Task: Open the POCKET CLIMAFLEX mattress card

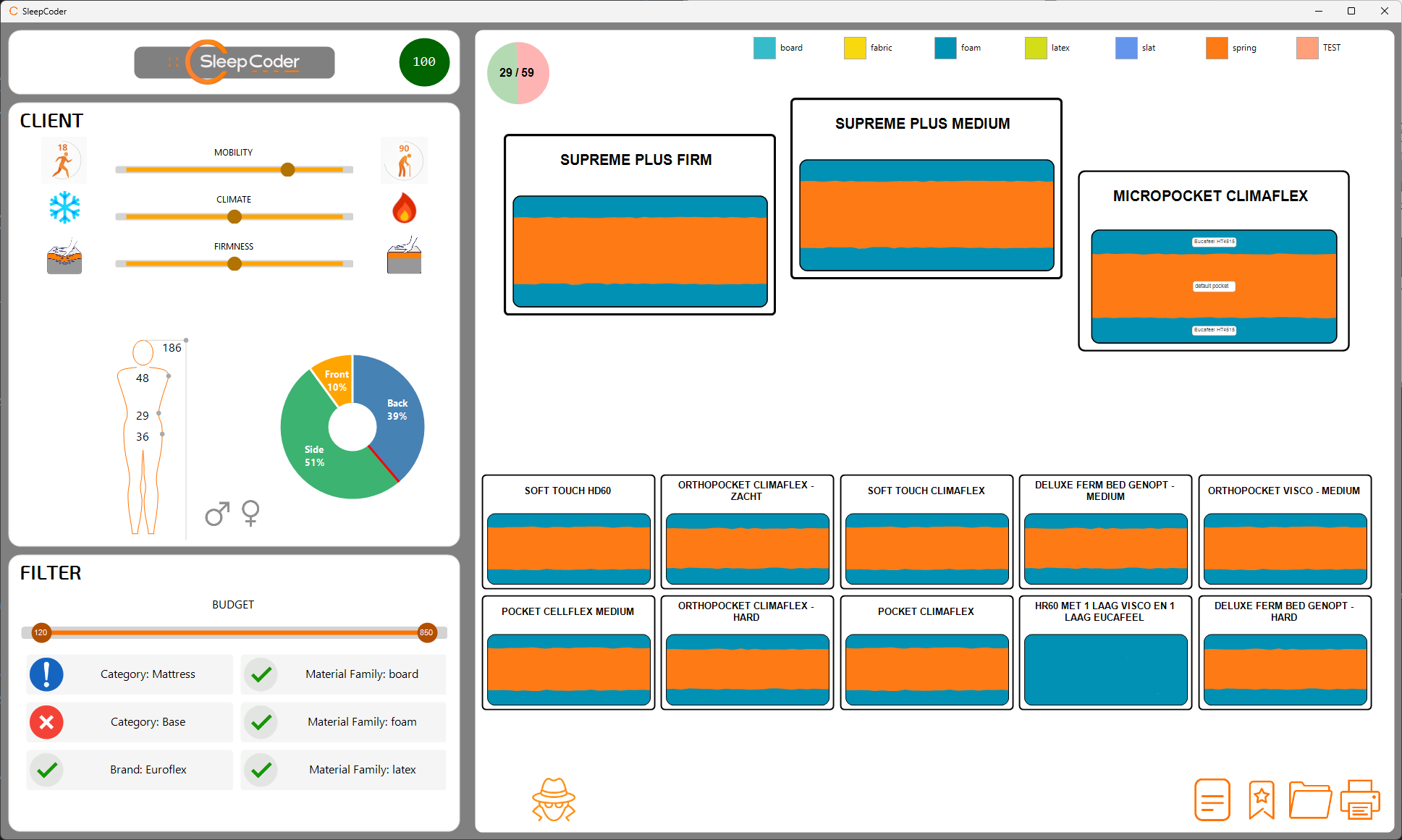Action: [x=926, y=652]
